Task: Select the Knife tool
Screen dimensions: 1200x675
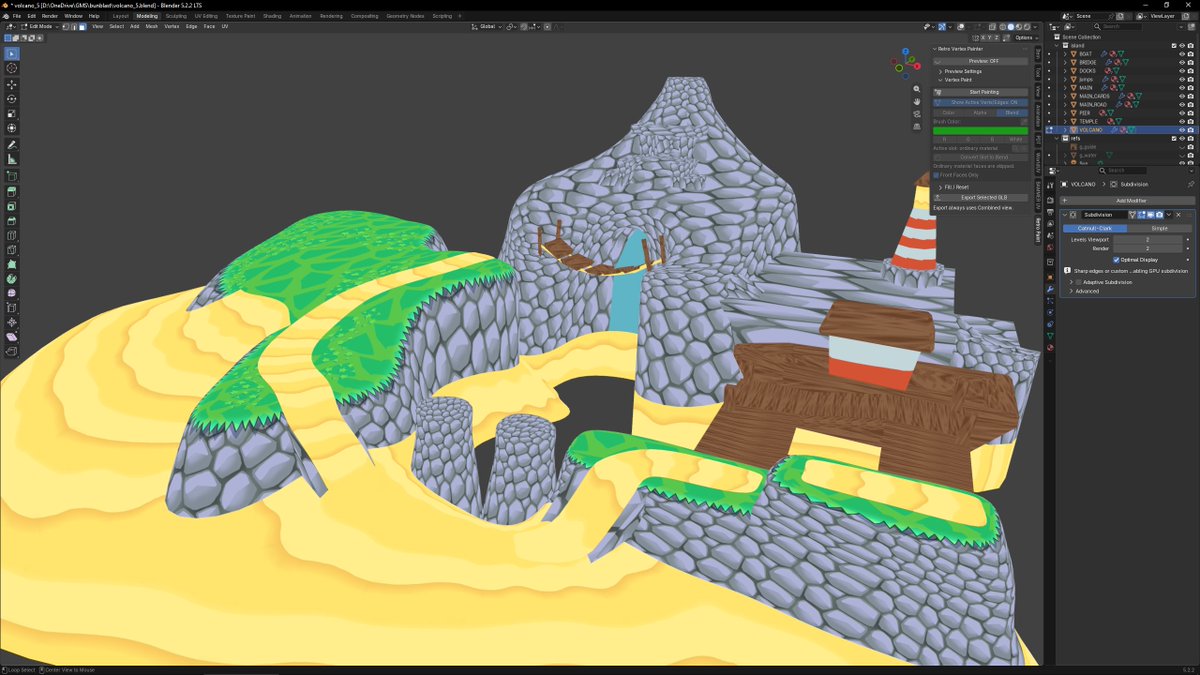Action: click(x=12, y=250)
